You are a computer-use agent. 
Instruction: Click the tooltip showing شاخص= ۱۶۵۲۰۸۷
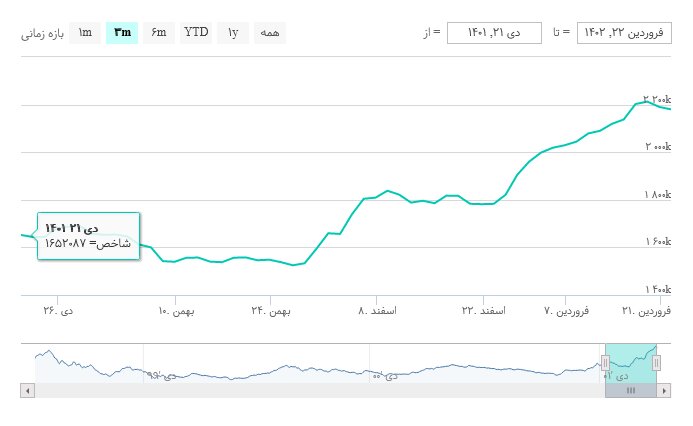87,236
